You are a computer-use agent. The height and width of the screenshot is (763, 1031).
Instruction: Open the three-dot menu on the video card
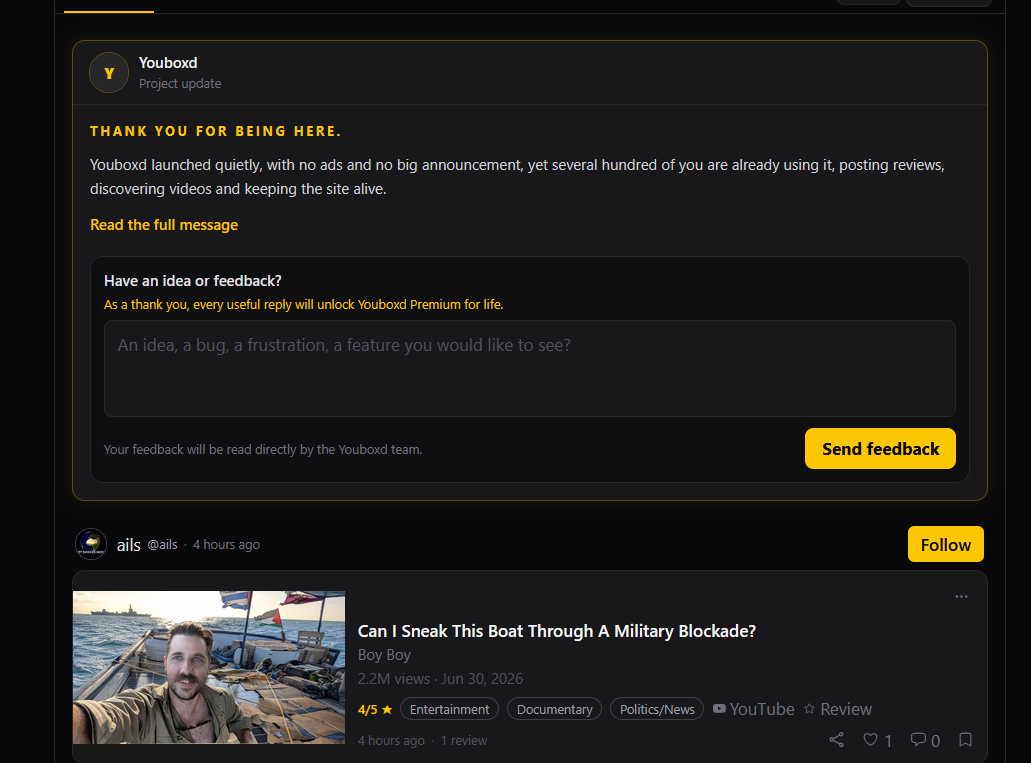961,597
